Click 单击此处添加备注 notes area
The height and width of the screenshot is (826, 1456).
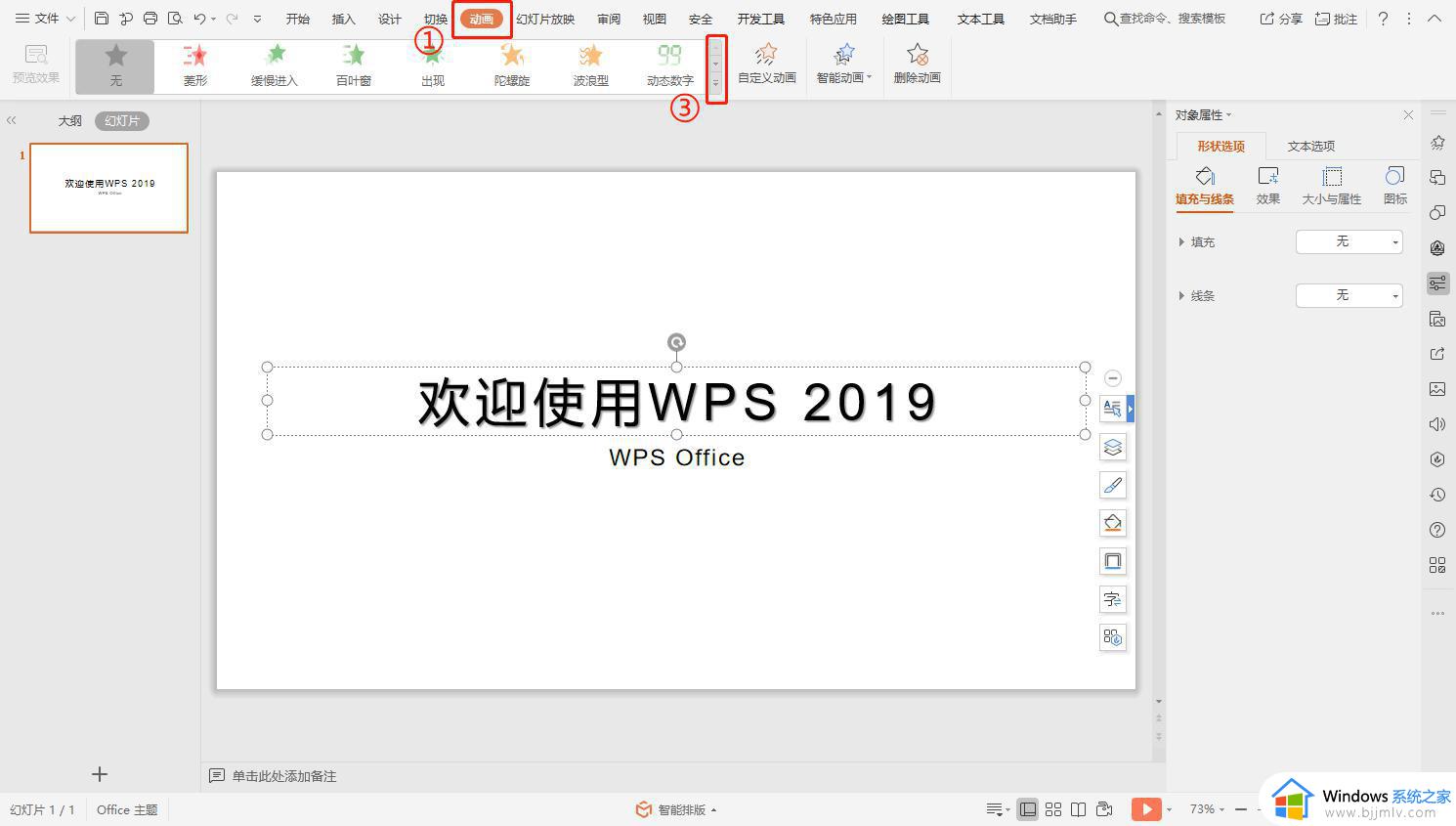(x=284, y=776)
